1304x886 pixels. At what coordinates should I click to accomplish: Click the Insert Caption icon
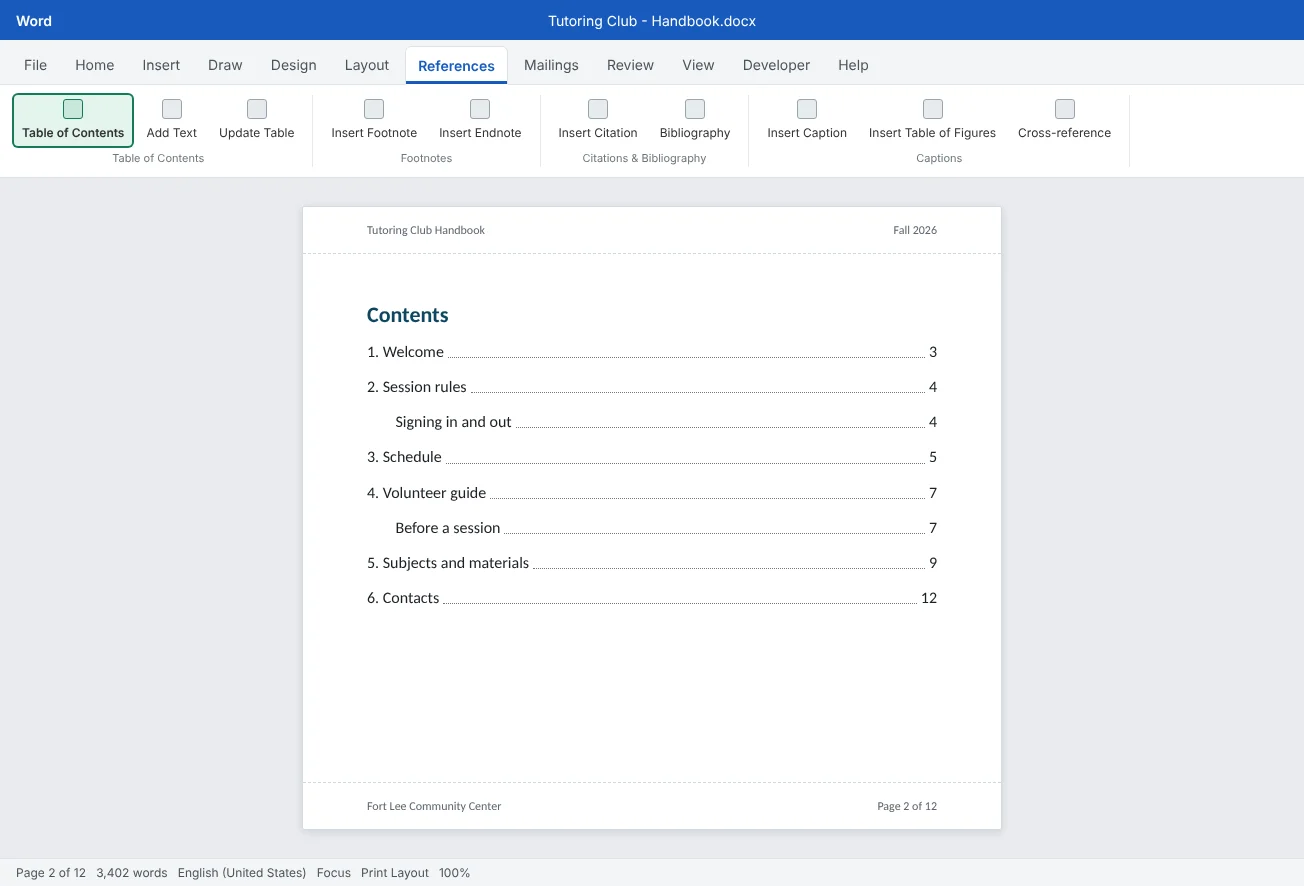coord(807,109)
